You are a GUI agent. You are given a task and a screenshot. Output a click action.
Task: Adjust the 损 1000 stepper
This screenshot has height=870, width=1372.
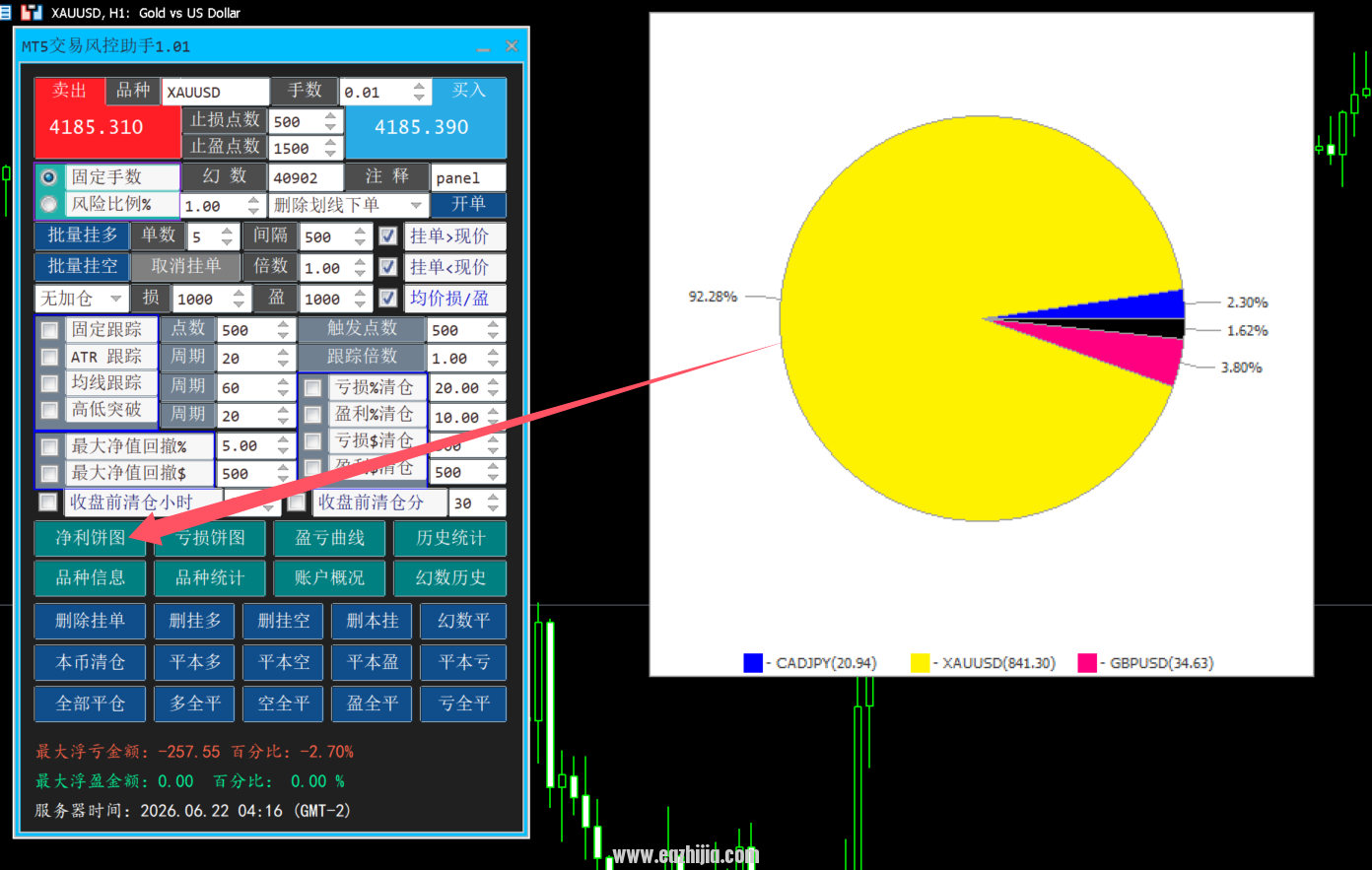(239, 299)
